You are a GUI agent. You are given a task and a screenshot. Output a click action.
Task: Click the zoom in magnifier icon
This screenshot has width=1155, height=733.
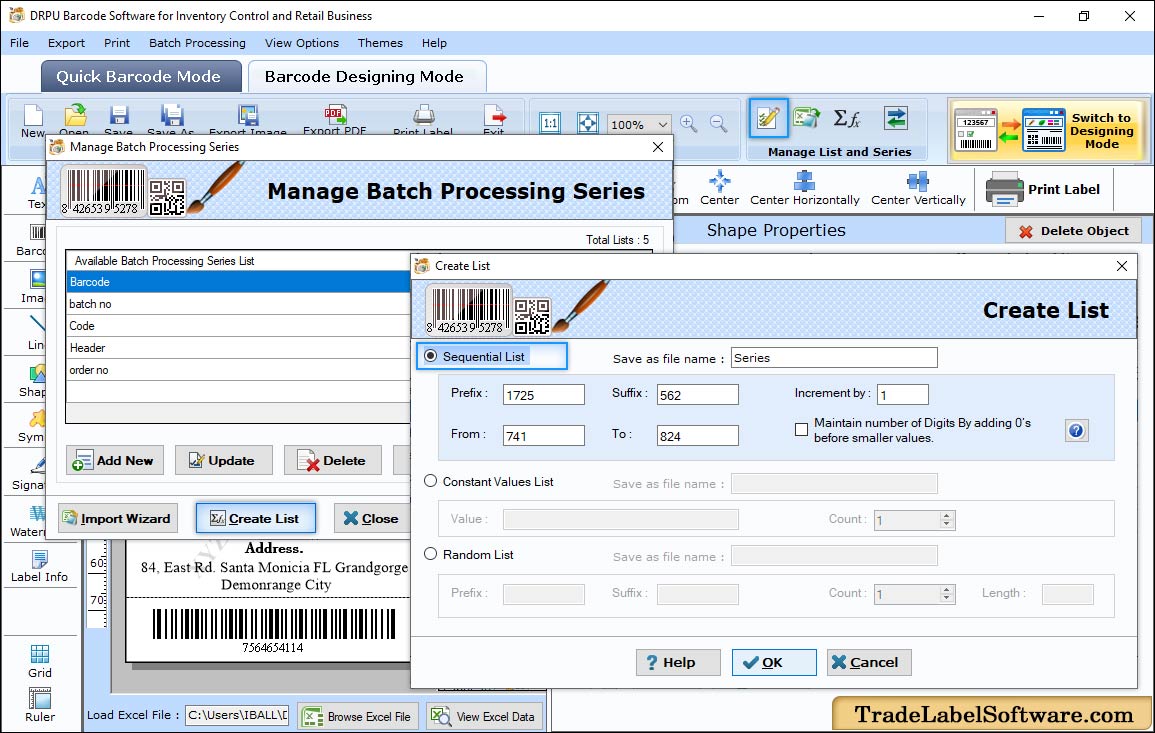pos(689,123)
